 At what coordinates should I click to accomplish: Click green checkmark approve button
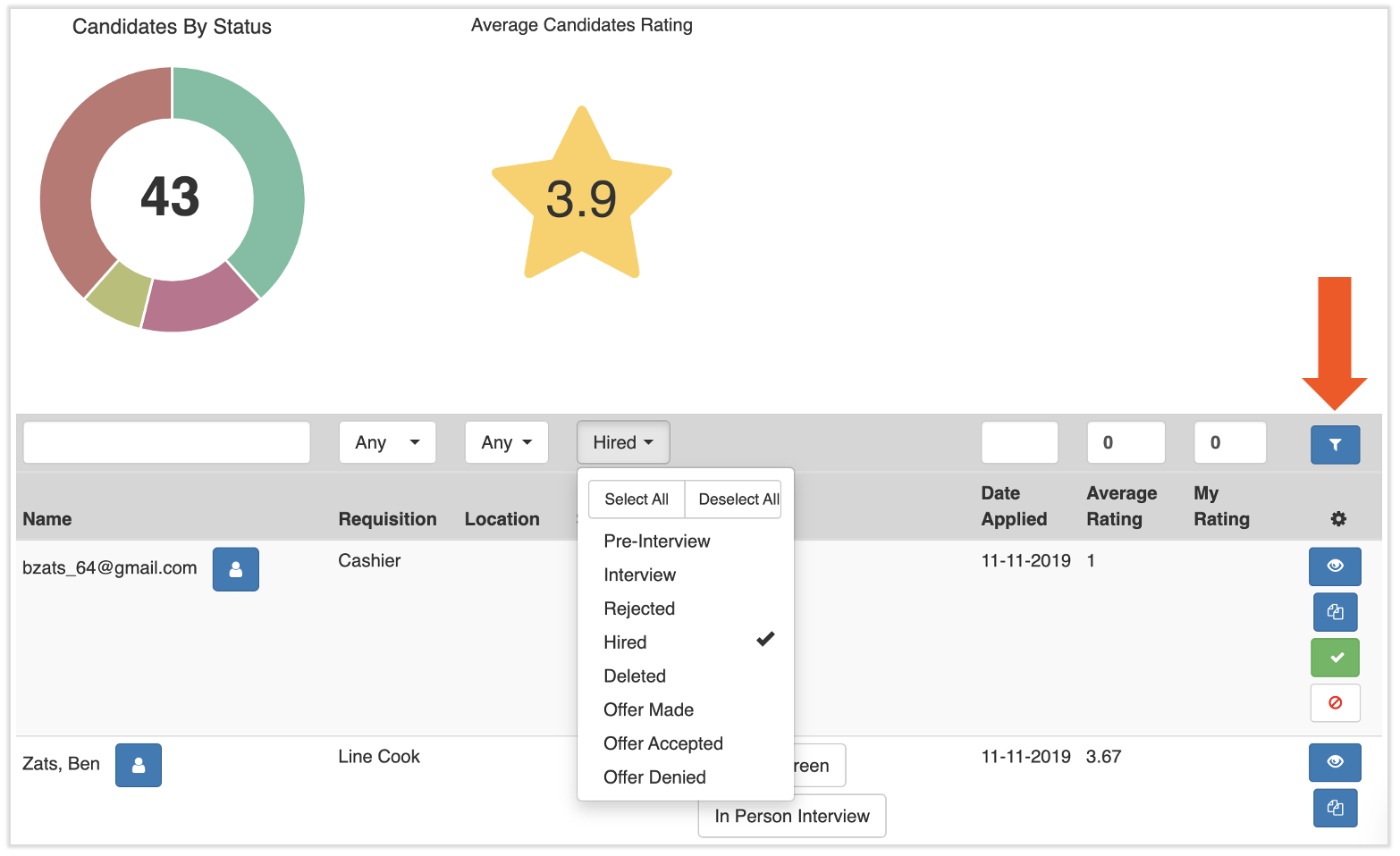[1335, 658]
